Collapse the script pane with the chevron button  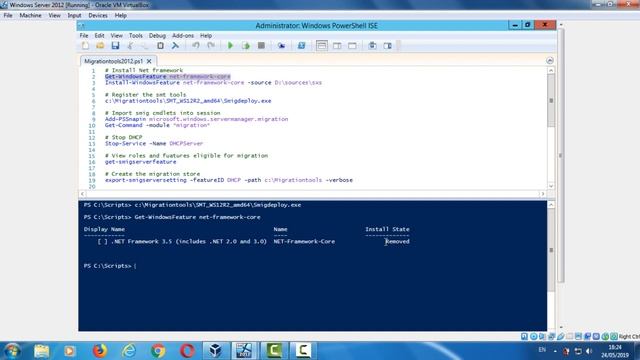pyautogui.click(x=550, y=61)
